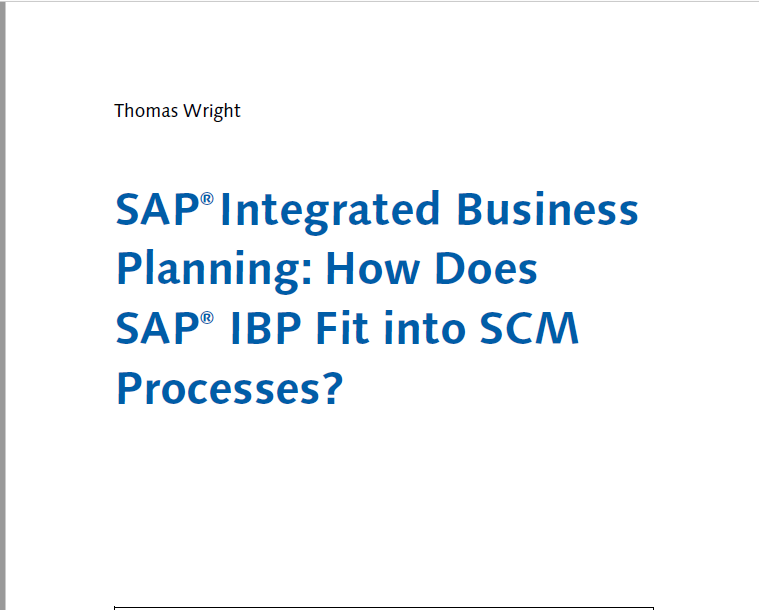Viewport: 759px width, 610px height.
Task: Click the word Fit in the title
Action: tap(342, 327)
